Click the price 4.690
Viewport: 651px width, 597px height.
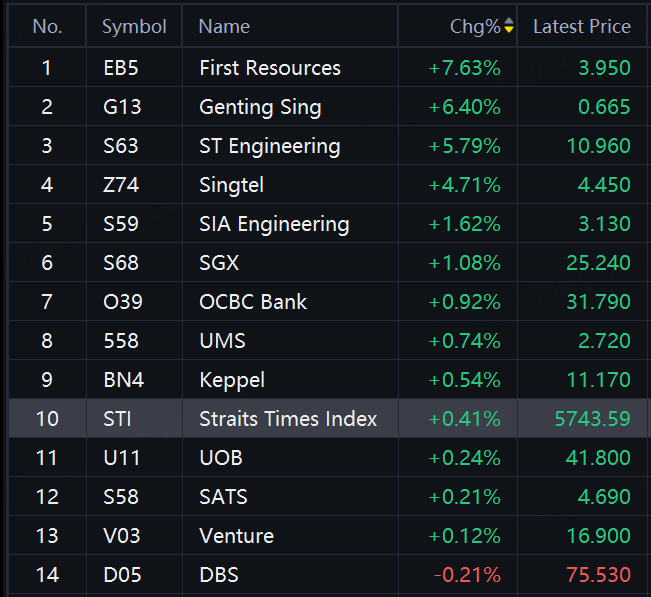(604, 497)
